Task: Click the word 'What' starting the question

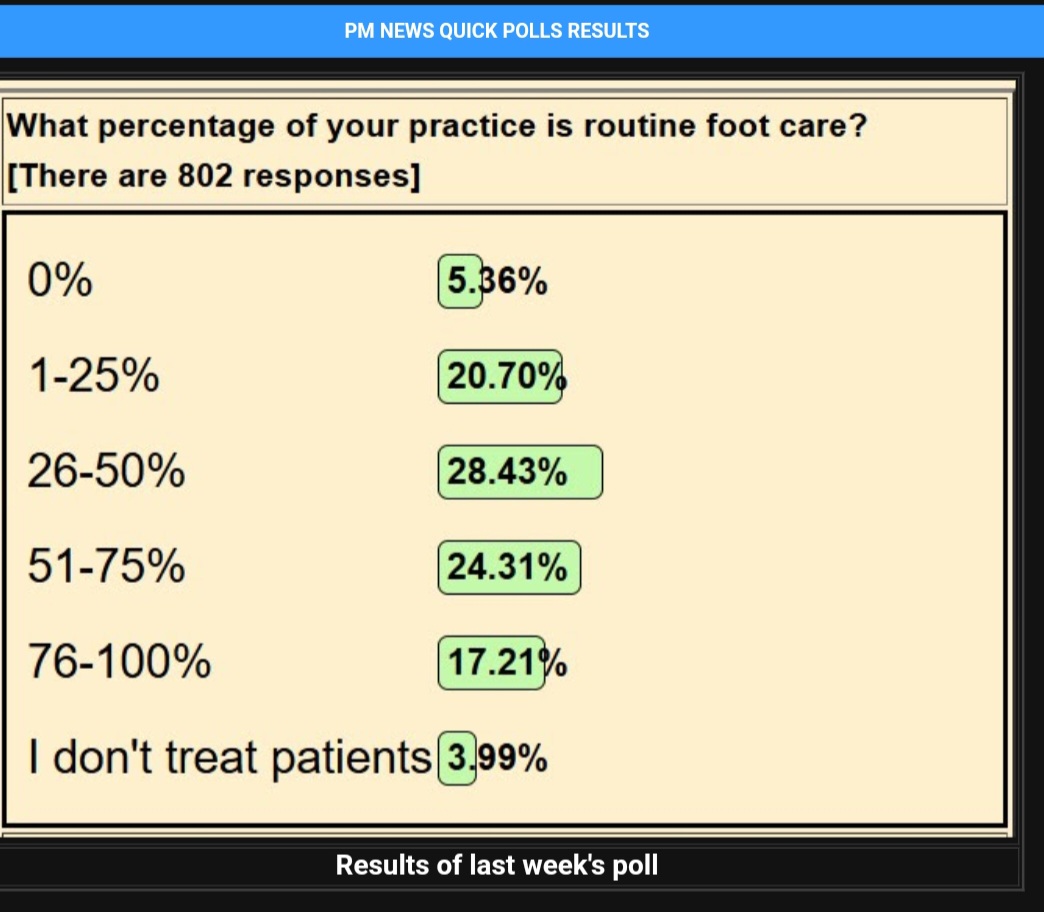Action: pyautogui.click(x=47, y=127)
